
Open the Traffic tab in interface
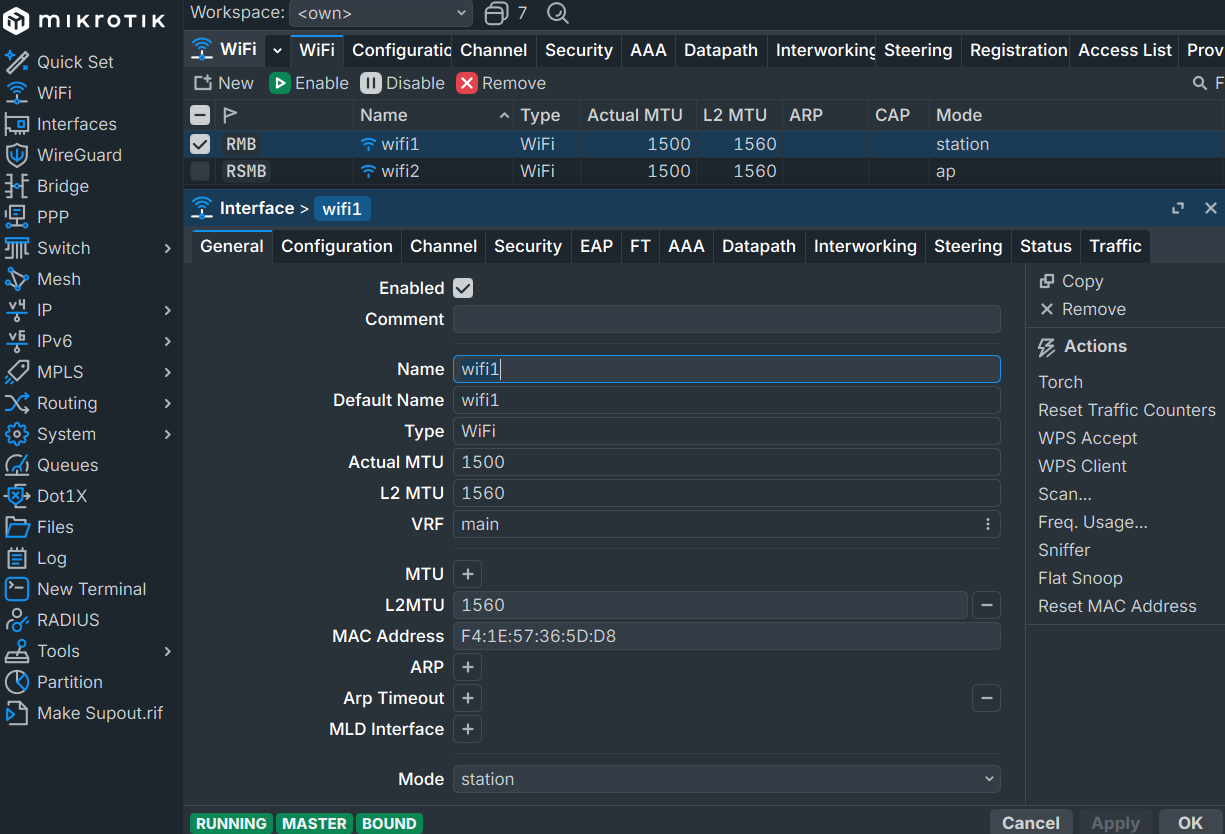pos(1115,246)
